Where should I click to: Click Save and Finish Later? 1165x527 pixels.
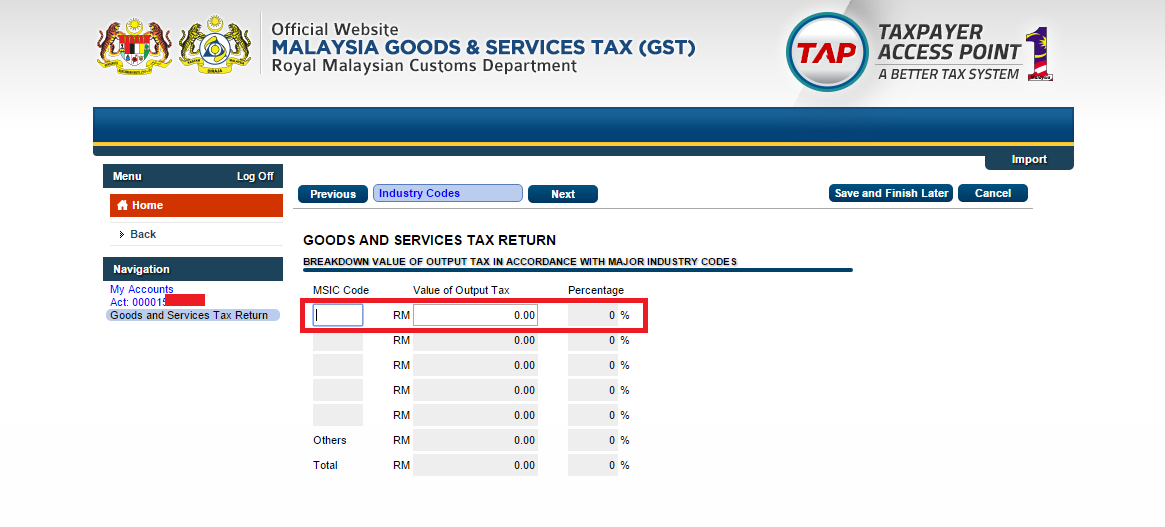[891, 194]
